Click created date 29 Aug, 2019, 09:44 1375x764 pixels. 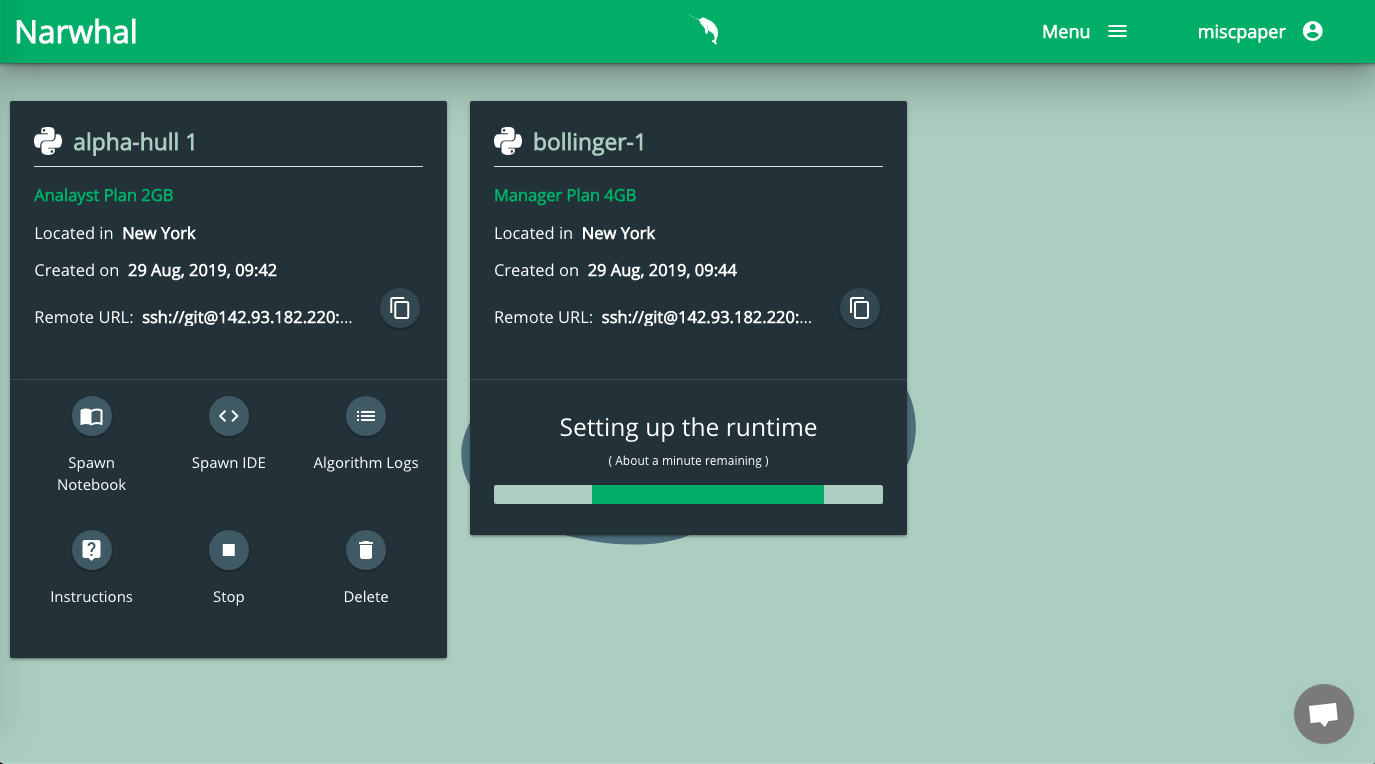(662, 270)
